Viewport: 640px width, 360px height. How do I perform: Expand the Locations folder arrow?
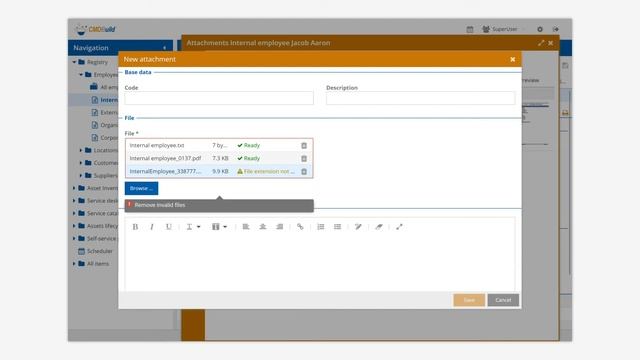click(81, 150)
